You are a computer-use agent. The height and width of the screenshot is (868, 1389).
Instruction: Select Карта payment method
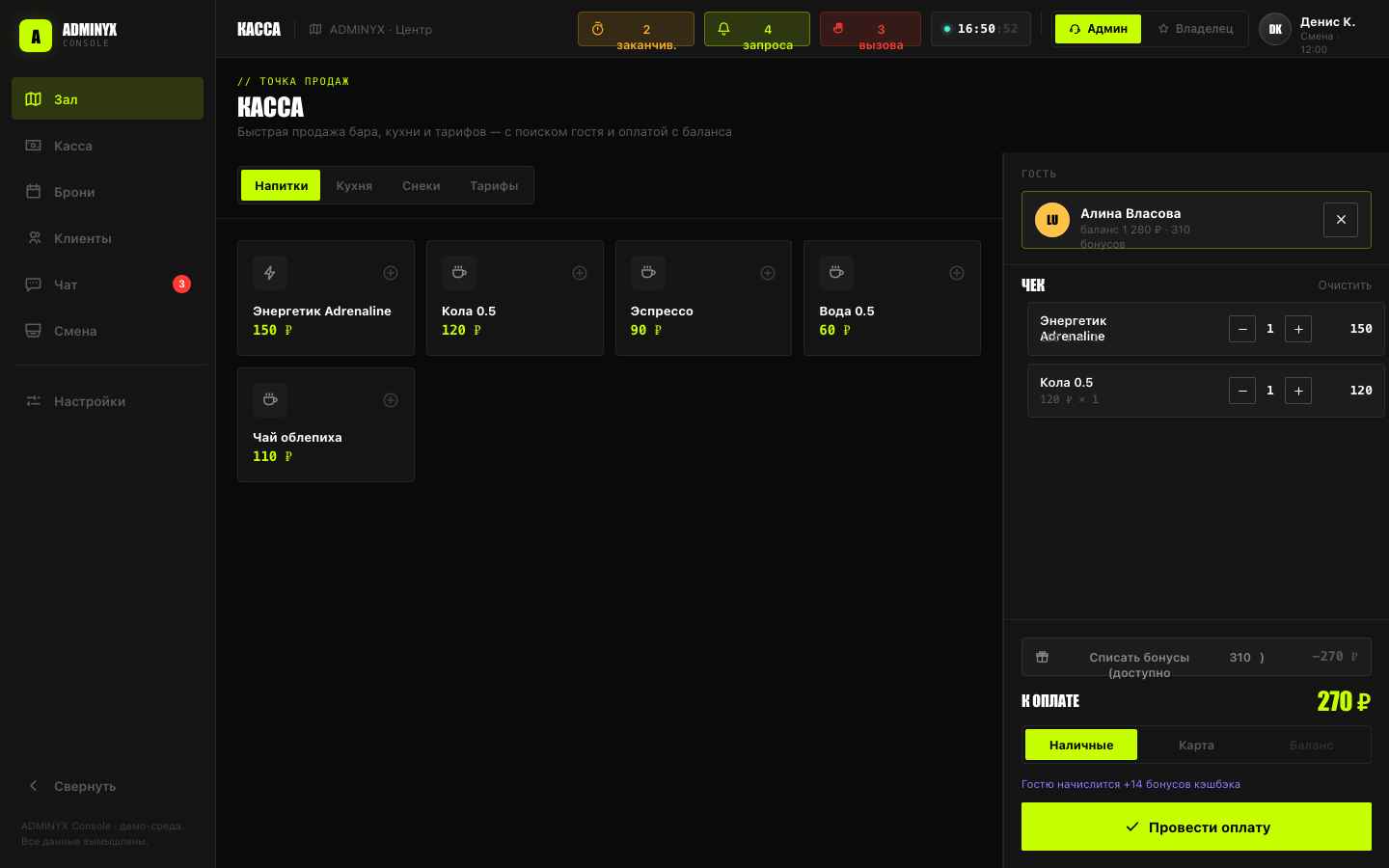(x=1196, y=745)
